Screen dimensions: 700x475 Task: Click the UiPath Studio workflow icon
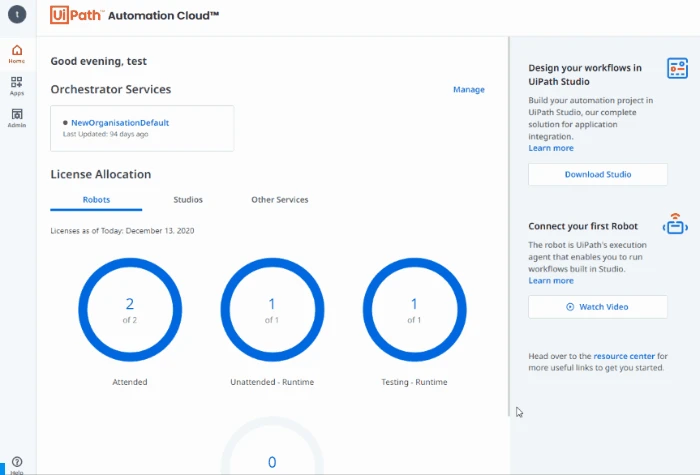coord(677,68)
